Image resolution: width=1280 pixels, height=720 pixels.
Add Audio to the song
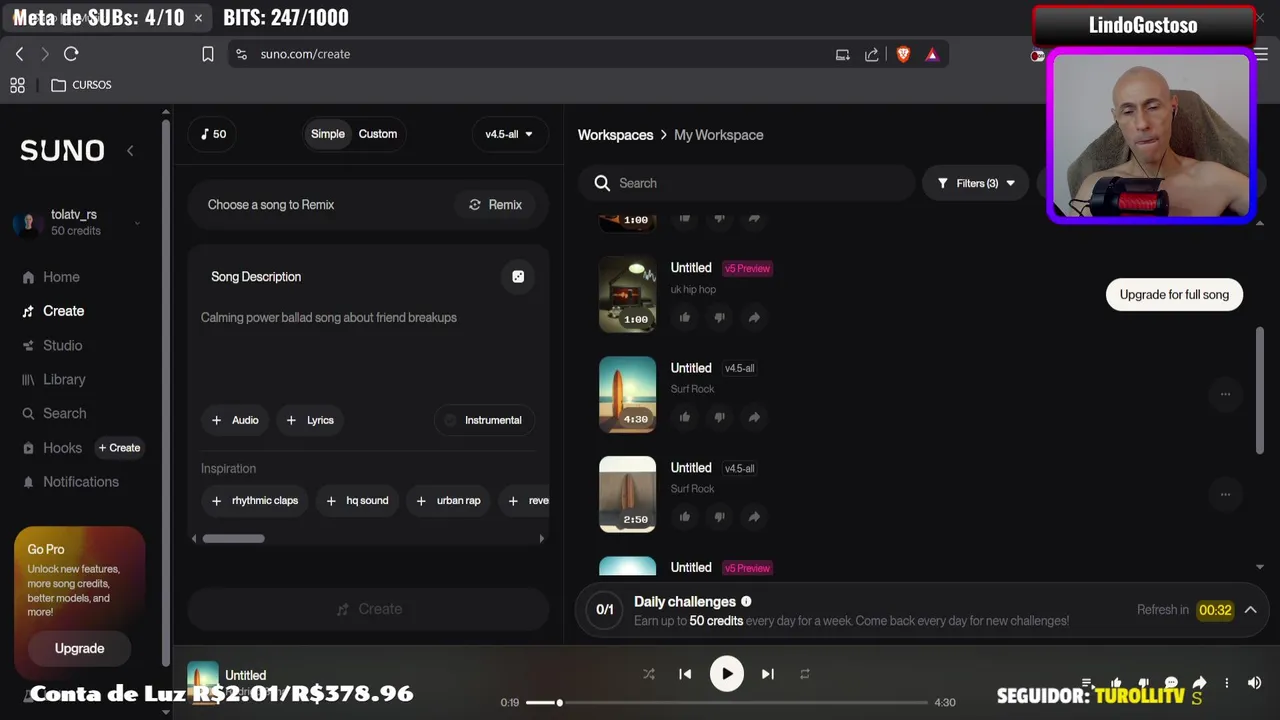pyautogui.click(x=235, y=420)
